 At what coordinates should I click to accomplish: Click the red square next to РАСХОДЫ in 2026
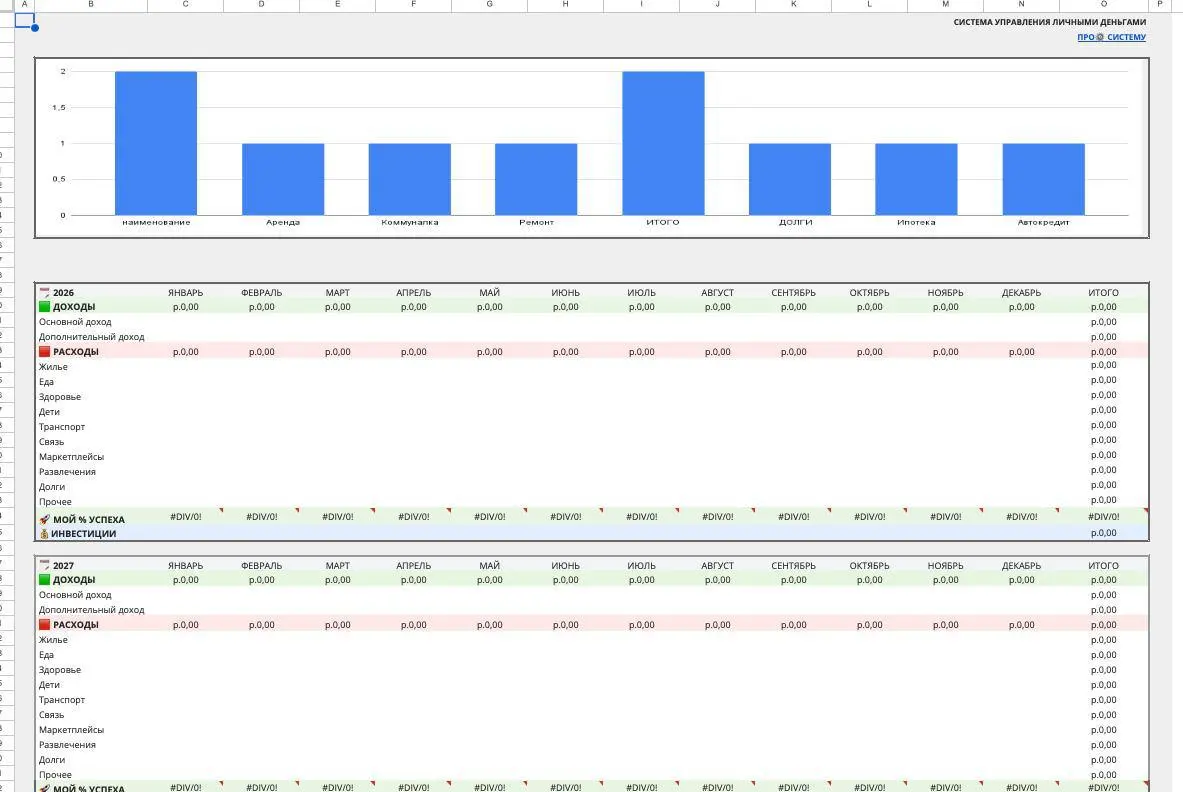coord(45,351)
